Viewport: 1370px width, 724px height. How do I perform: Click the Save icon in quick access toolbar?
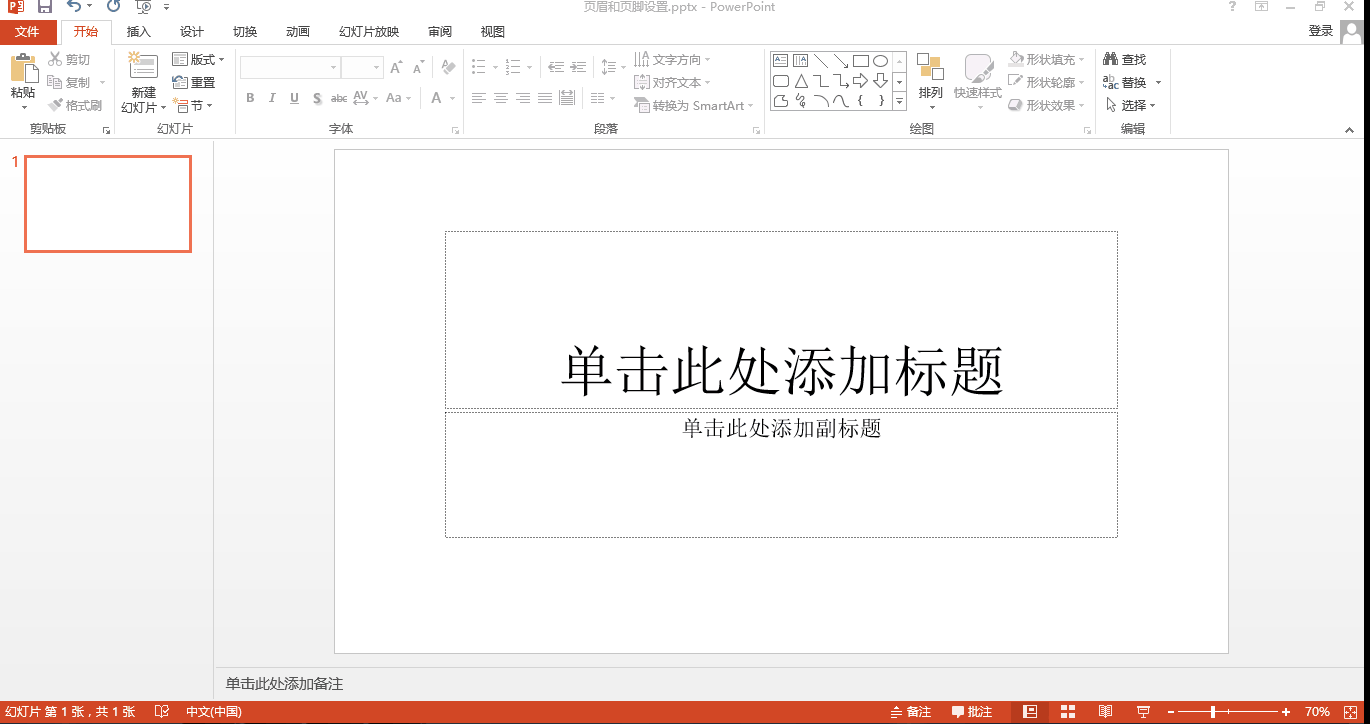tap(45, 7)
